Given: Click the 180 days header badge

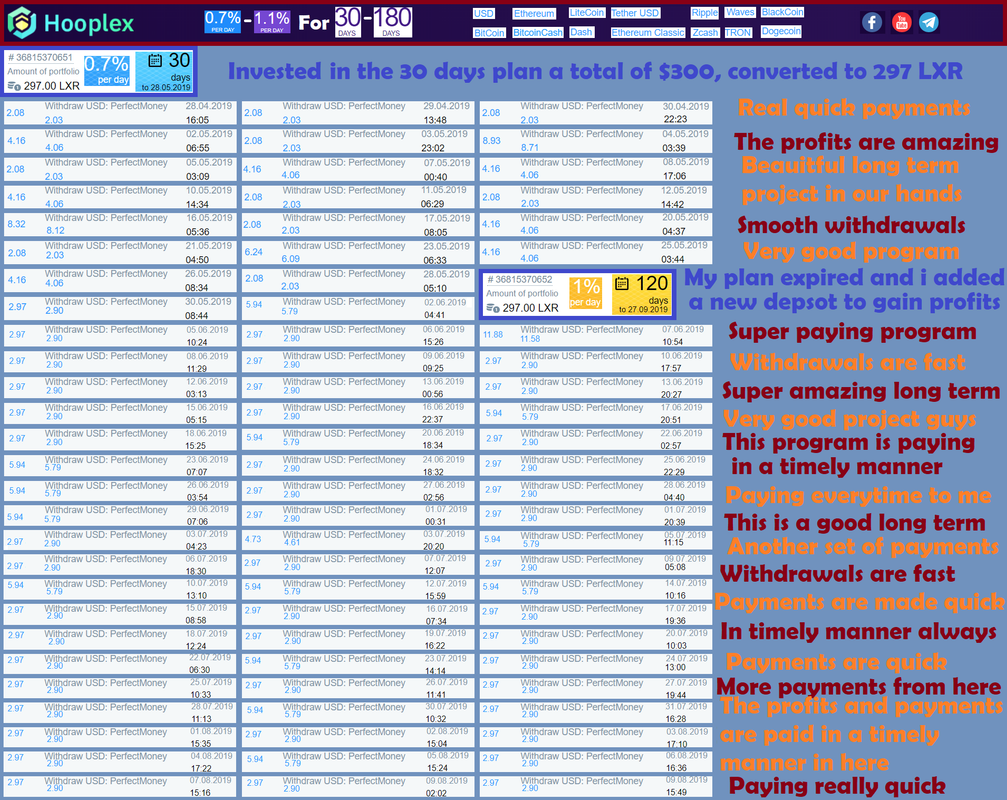Looking at the screenshot, I should point(392,22).
